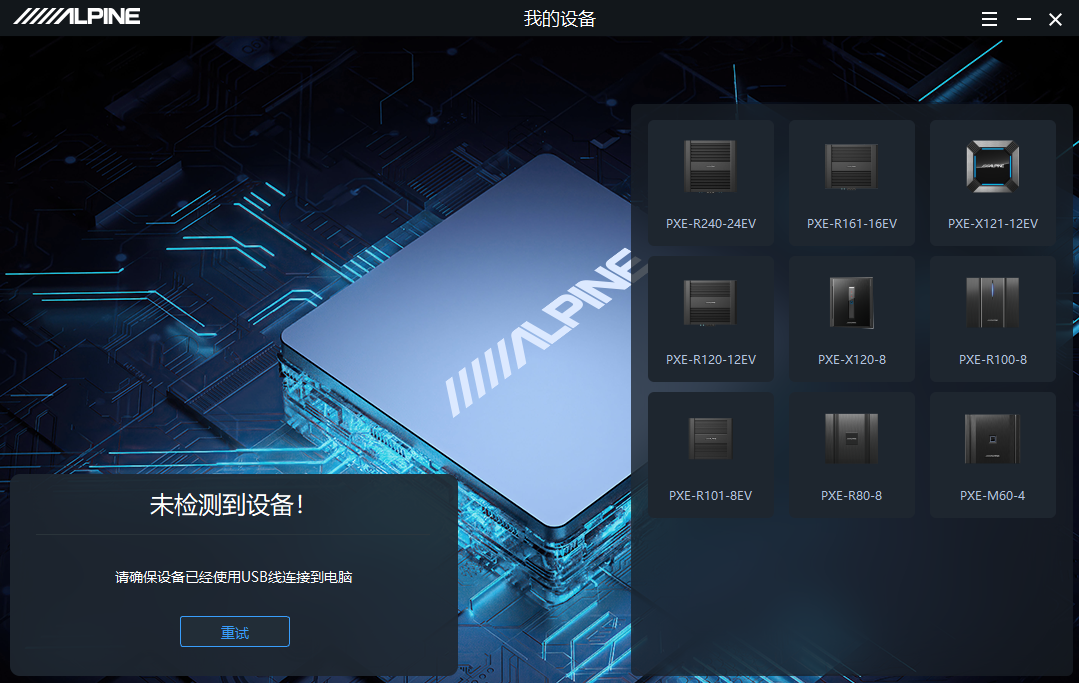Open the hamburger menu in title bar

989,19
